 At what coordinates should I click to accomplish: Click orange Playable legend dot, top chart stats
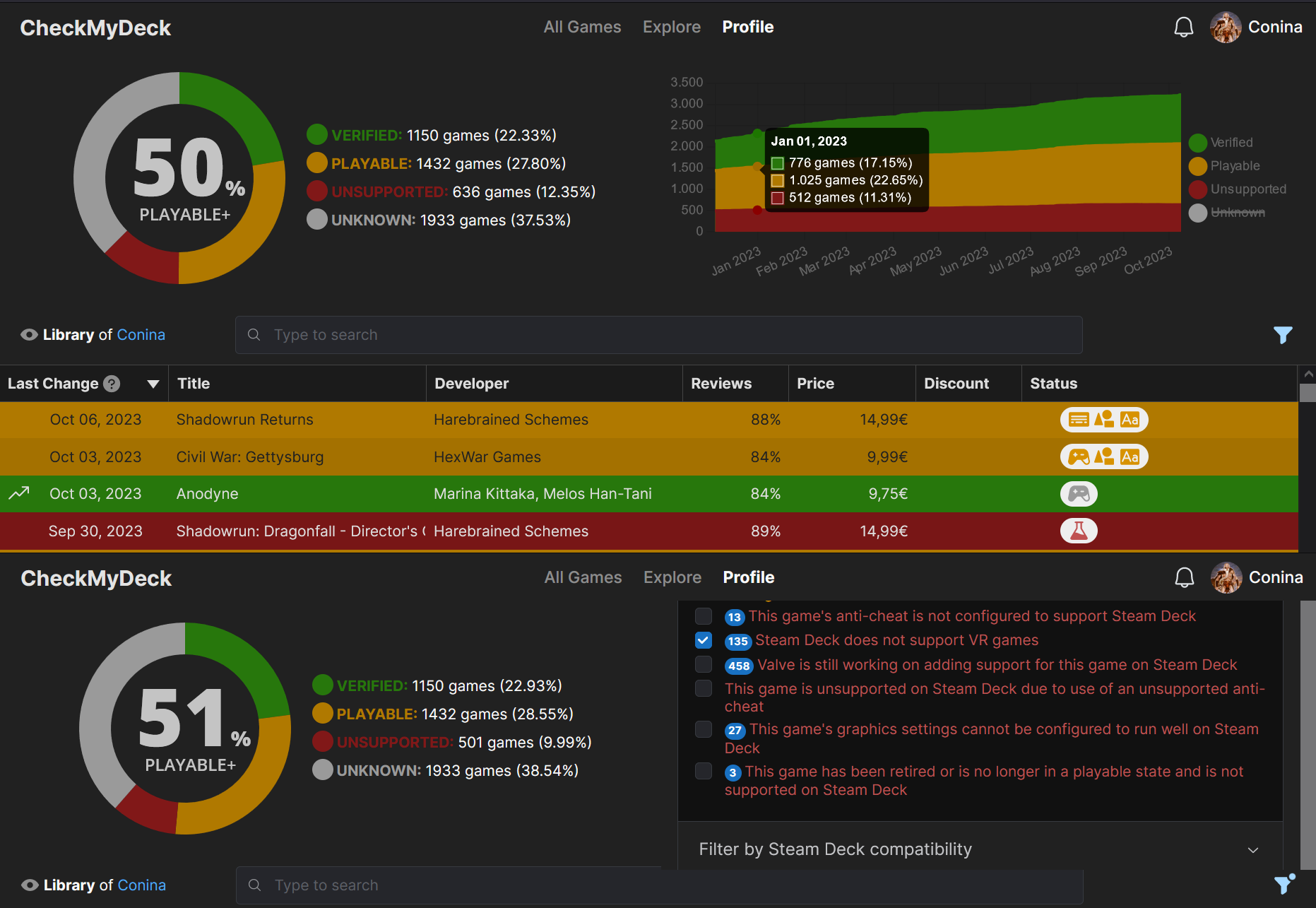317,163
